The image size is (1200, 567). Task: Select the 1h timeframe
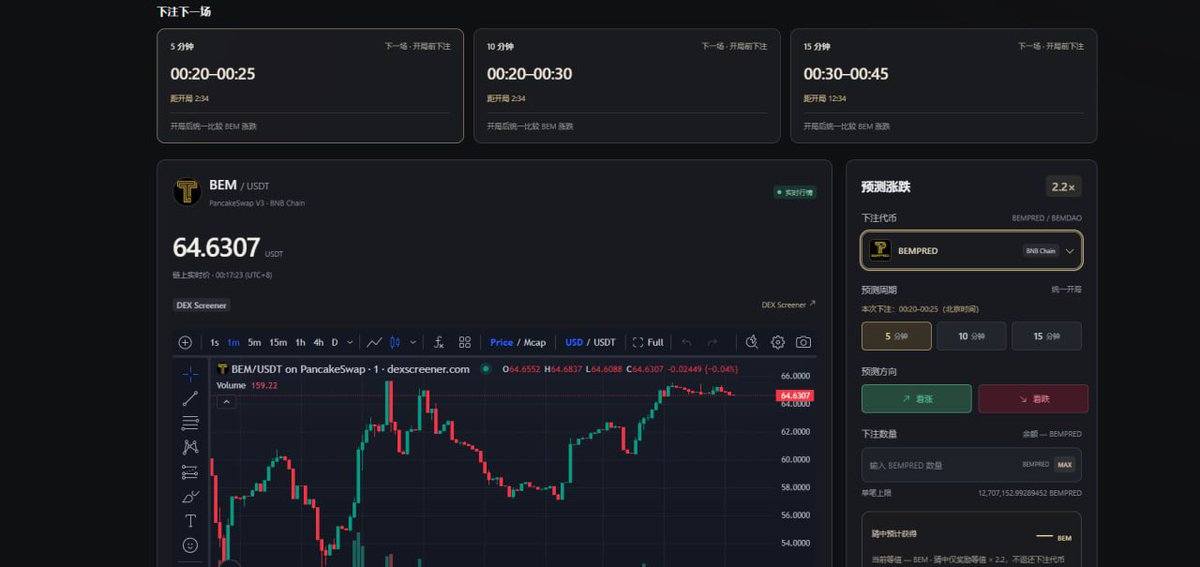coord(300,342)
